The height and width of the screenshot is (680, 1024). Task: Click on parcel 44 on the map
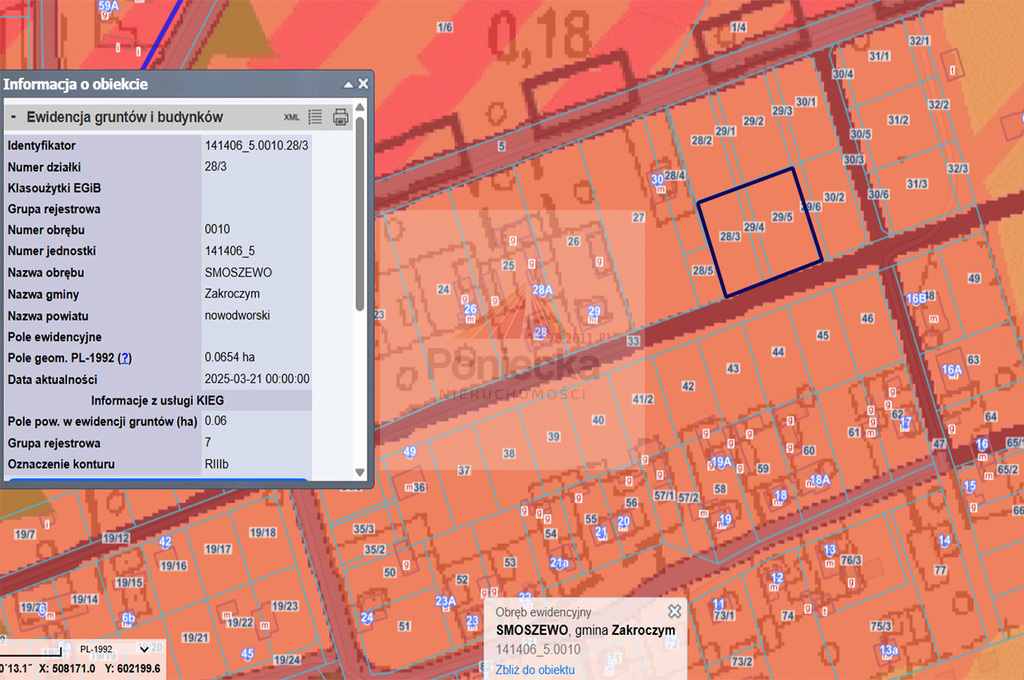778,352
